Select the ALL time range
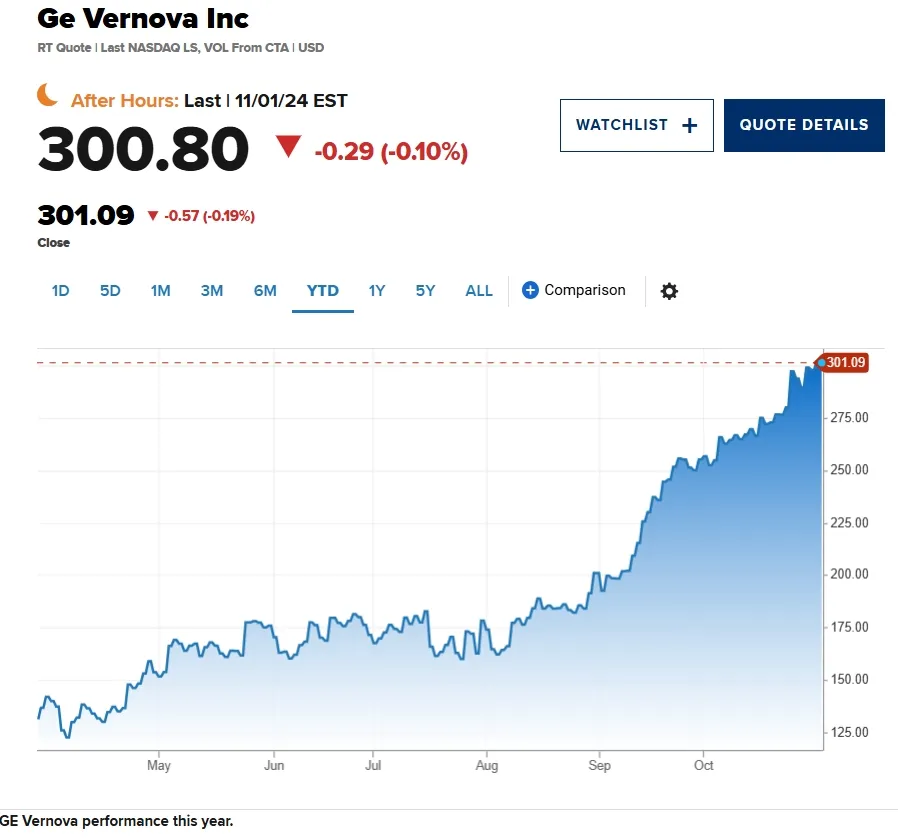Screen dimensions: 898x838 [x=479, y=291]
